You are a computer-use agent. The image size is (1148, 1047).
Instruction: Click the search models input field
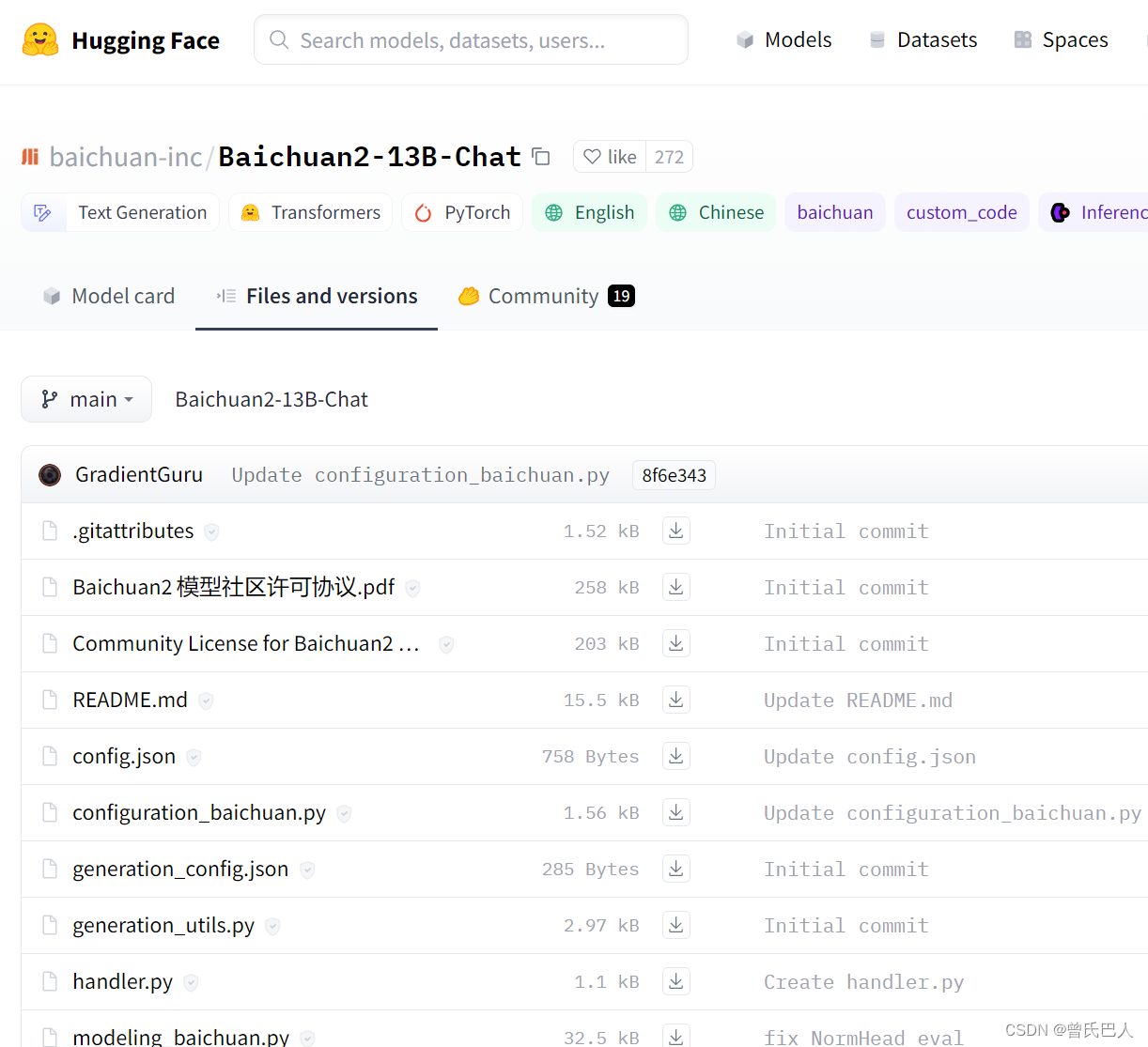471,39
